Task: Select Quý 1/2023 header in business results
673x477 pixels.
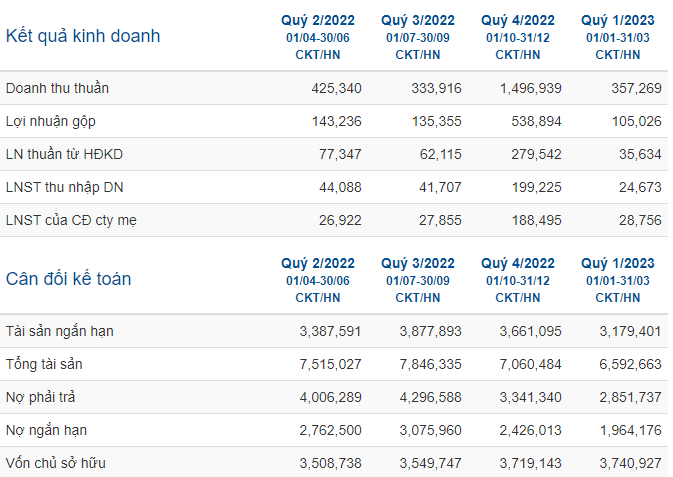Action: [x=618, y=20]
